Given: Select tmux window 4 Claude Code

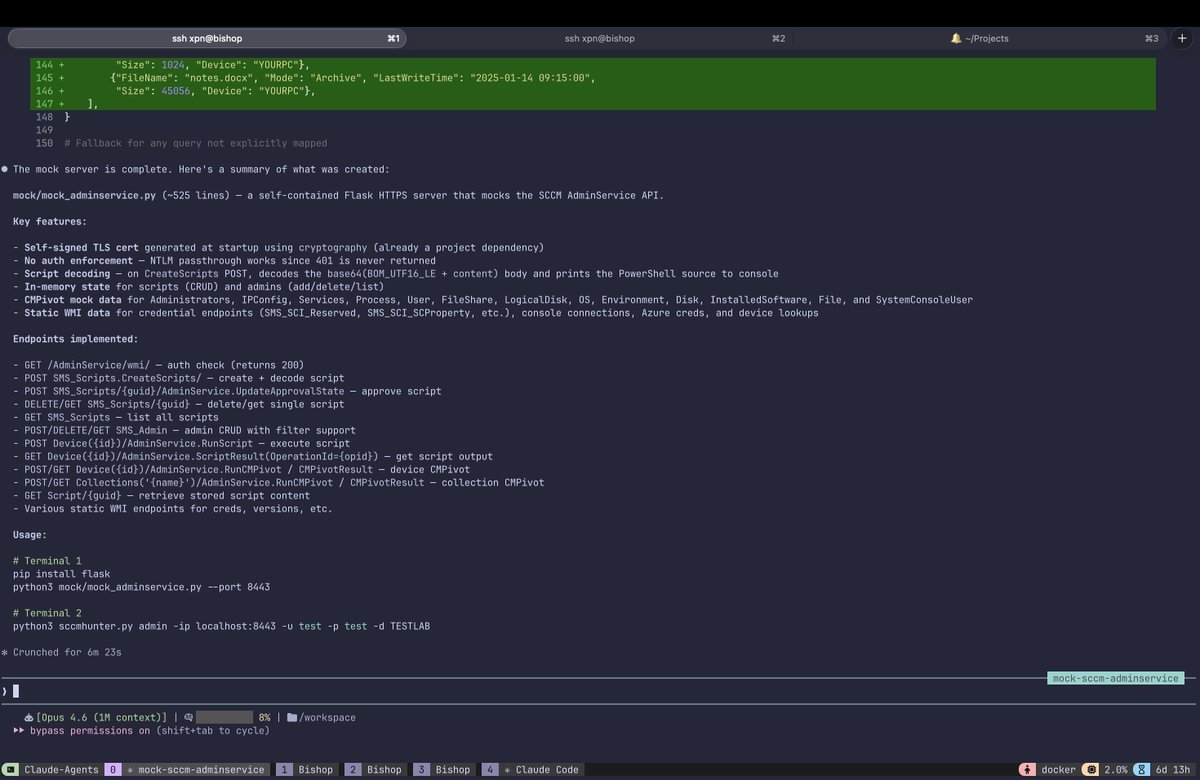Looking at the screenshot, I should pos(532,770).
